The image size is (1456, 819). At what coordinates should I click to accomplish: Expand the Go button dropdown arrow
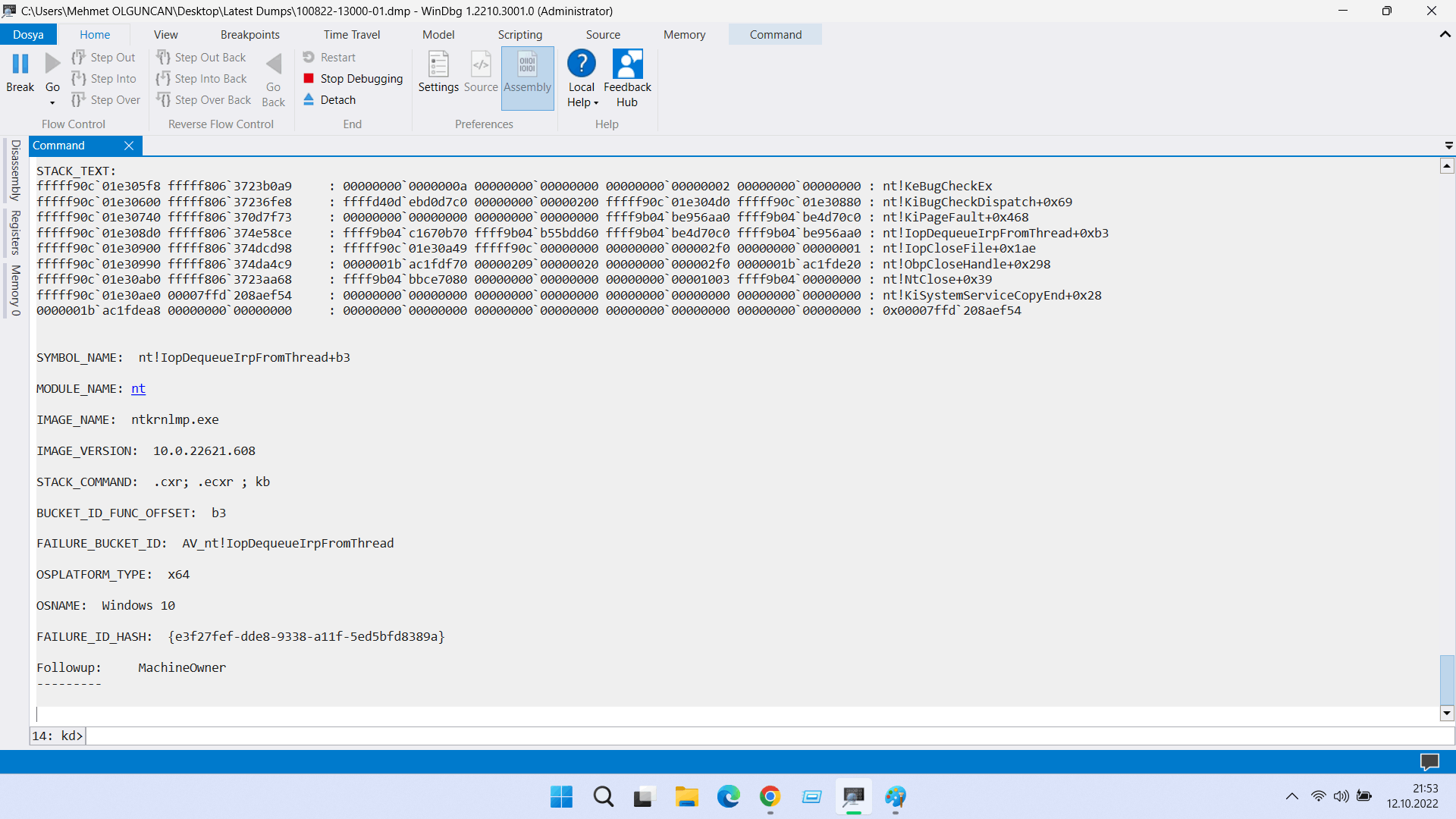[x=52, y=102]
